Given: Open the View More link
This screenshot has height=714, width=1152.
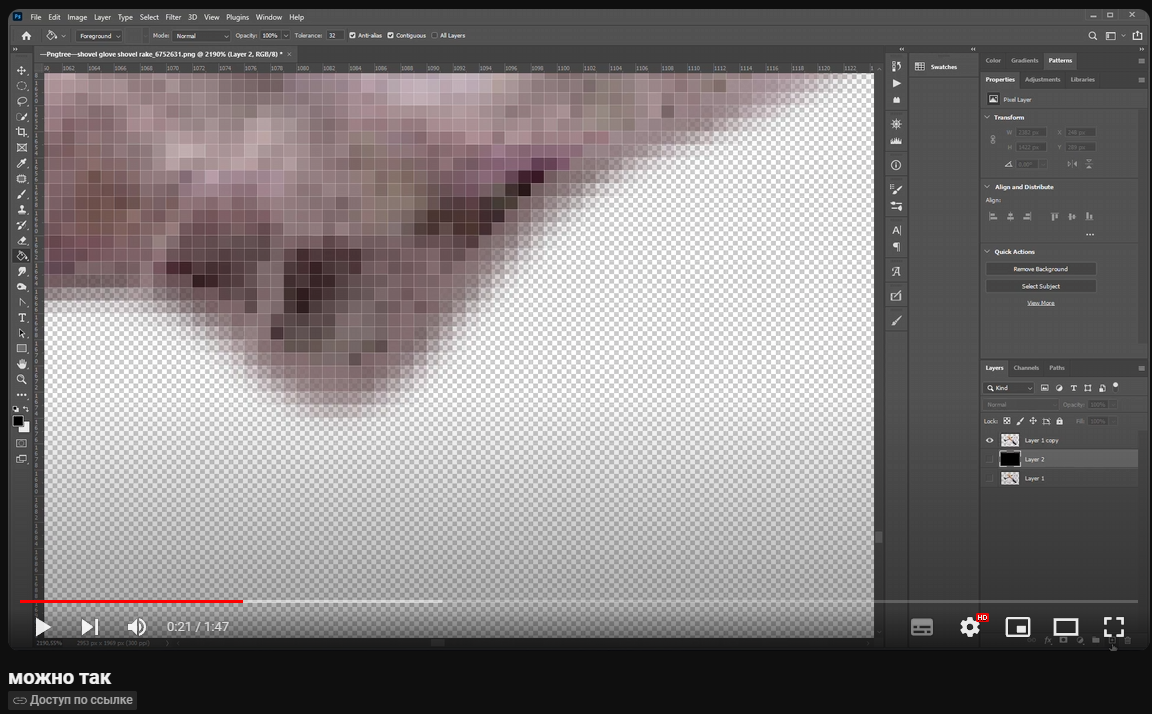Looking at the screenshot, I should pos(1040,303).
